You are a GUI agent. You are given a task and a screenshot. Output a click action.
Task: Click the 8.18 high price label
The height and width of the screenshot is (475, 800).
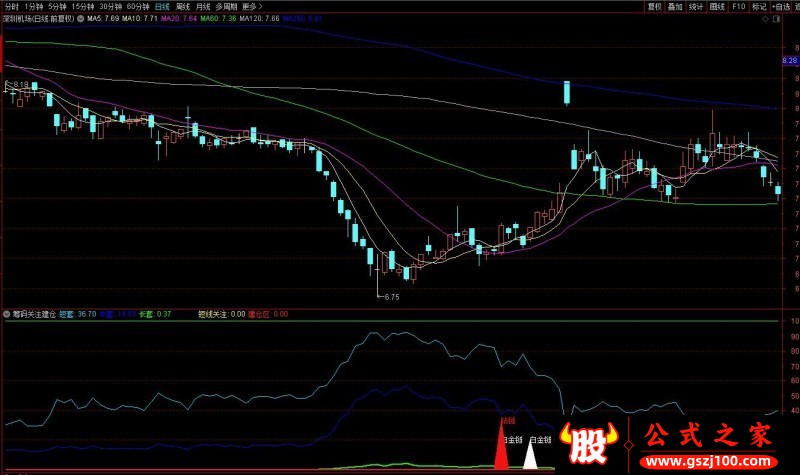(x=21, y=84)
